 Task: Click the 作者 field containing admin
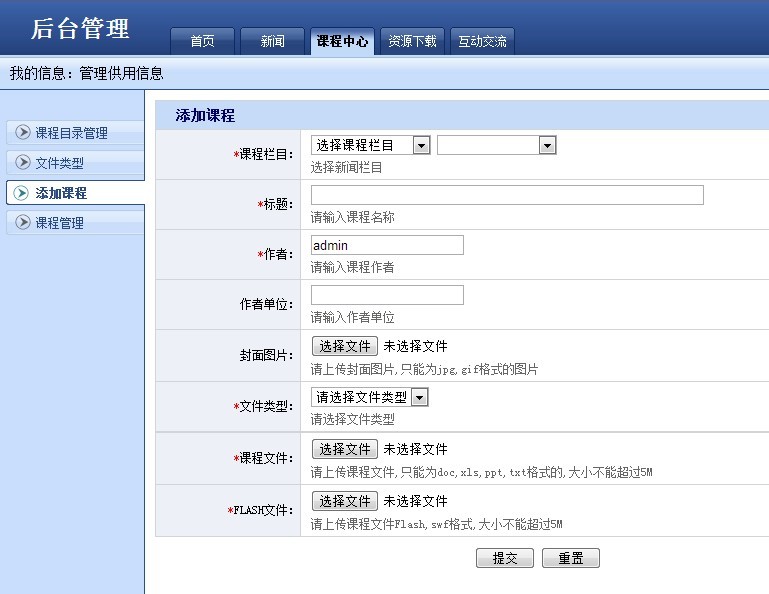(x=387, y=245)
